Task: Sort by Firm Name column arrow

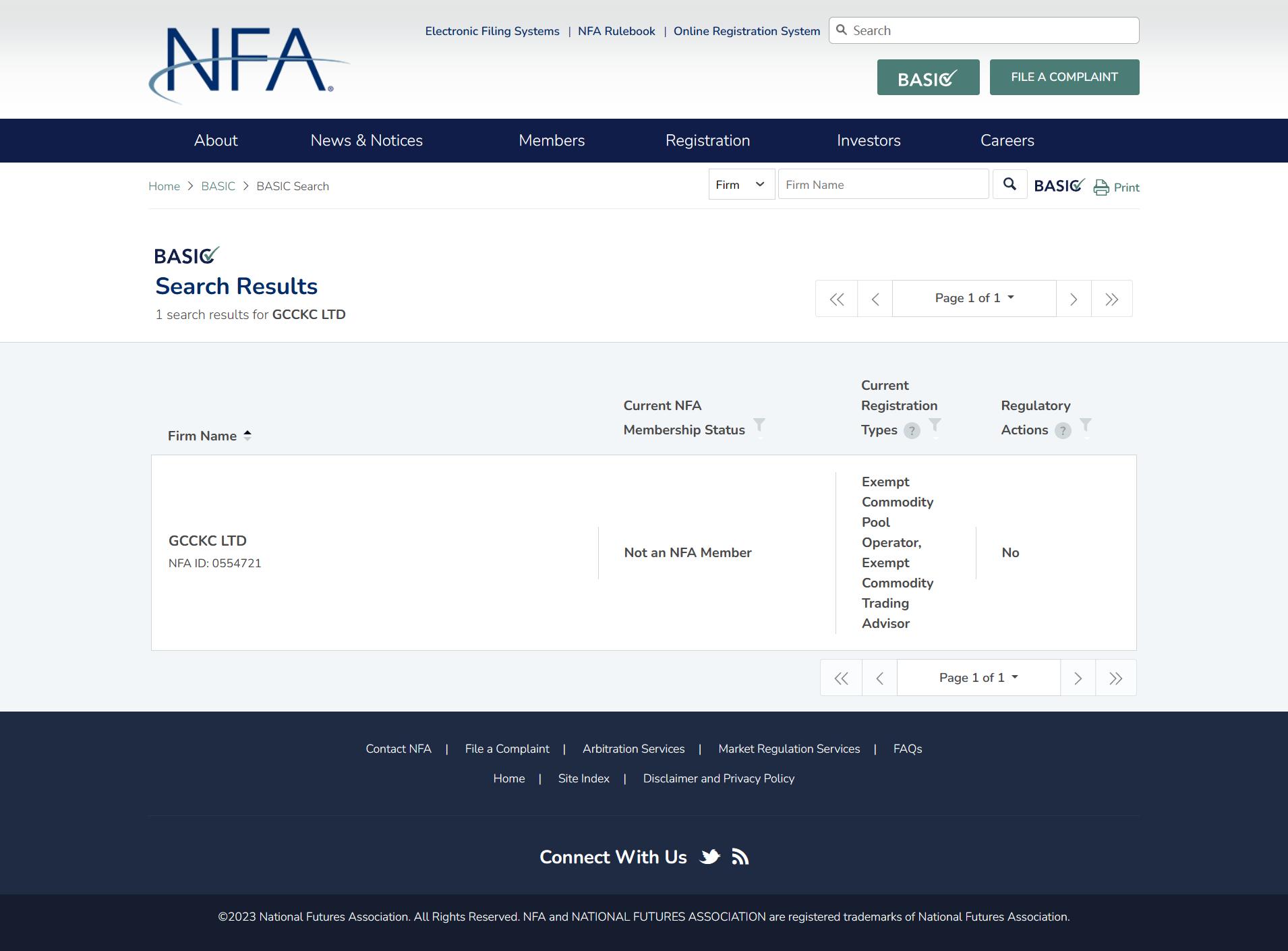Action: [247, 436]
